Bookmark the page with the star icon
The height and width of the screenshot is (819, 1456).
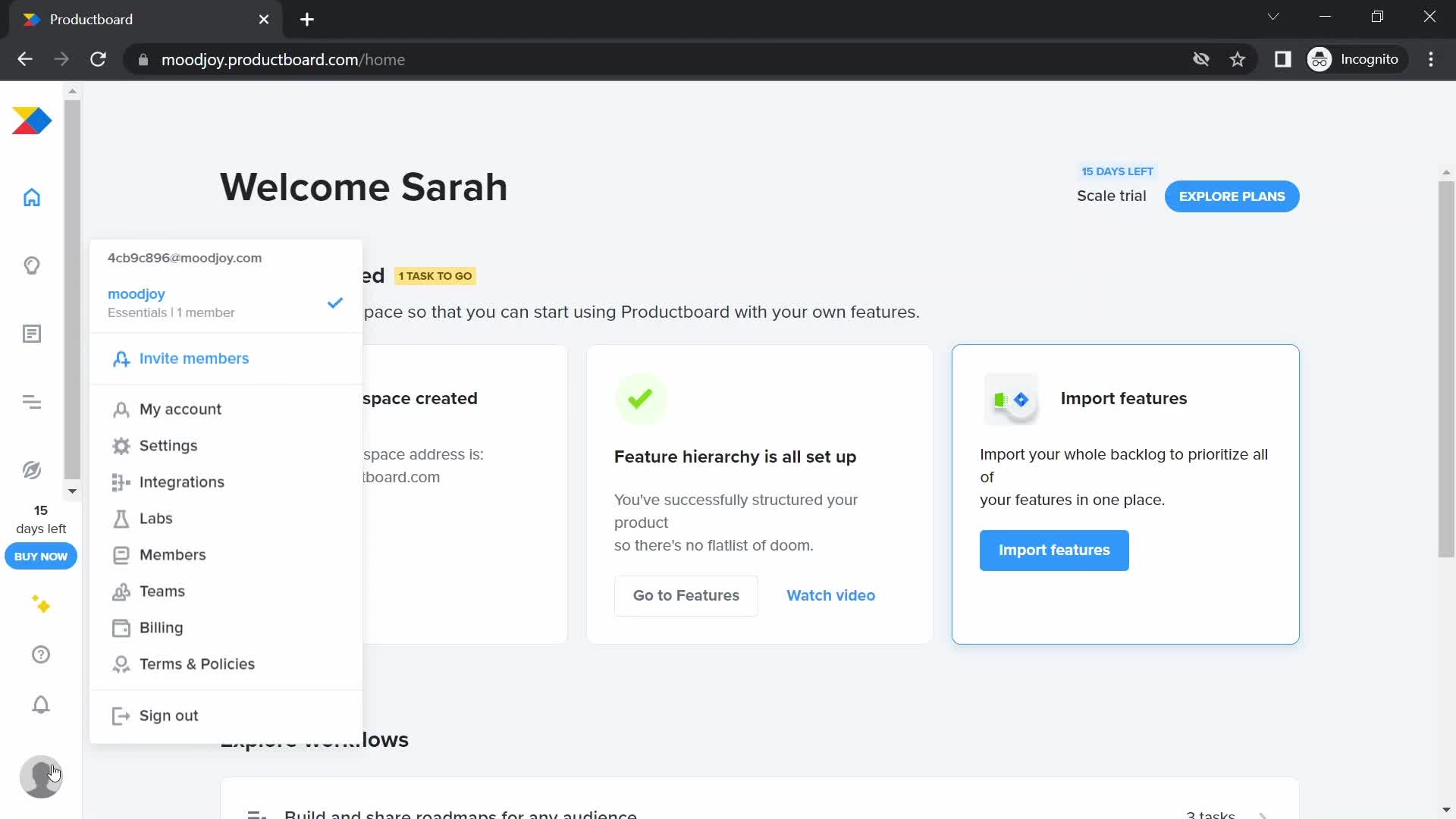point(1238,59)
